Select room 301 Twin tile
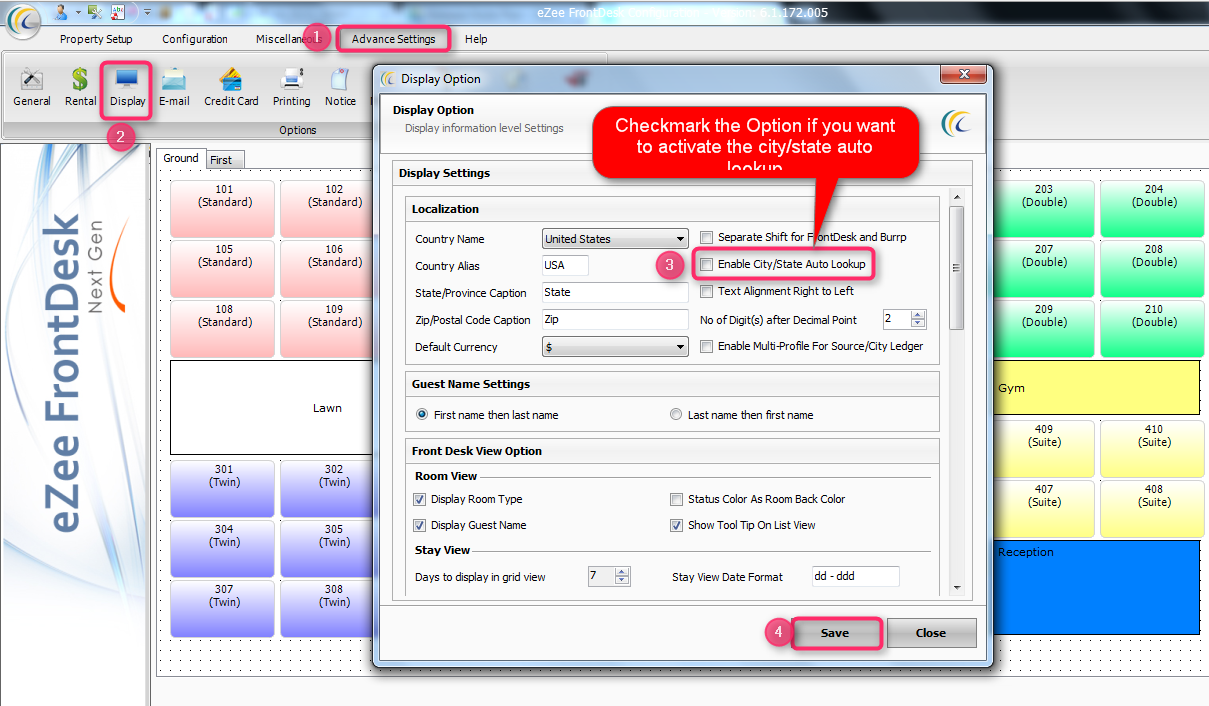 (223, 488)
